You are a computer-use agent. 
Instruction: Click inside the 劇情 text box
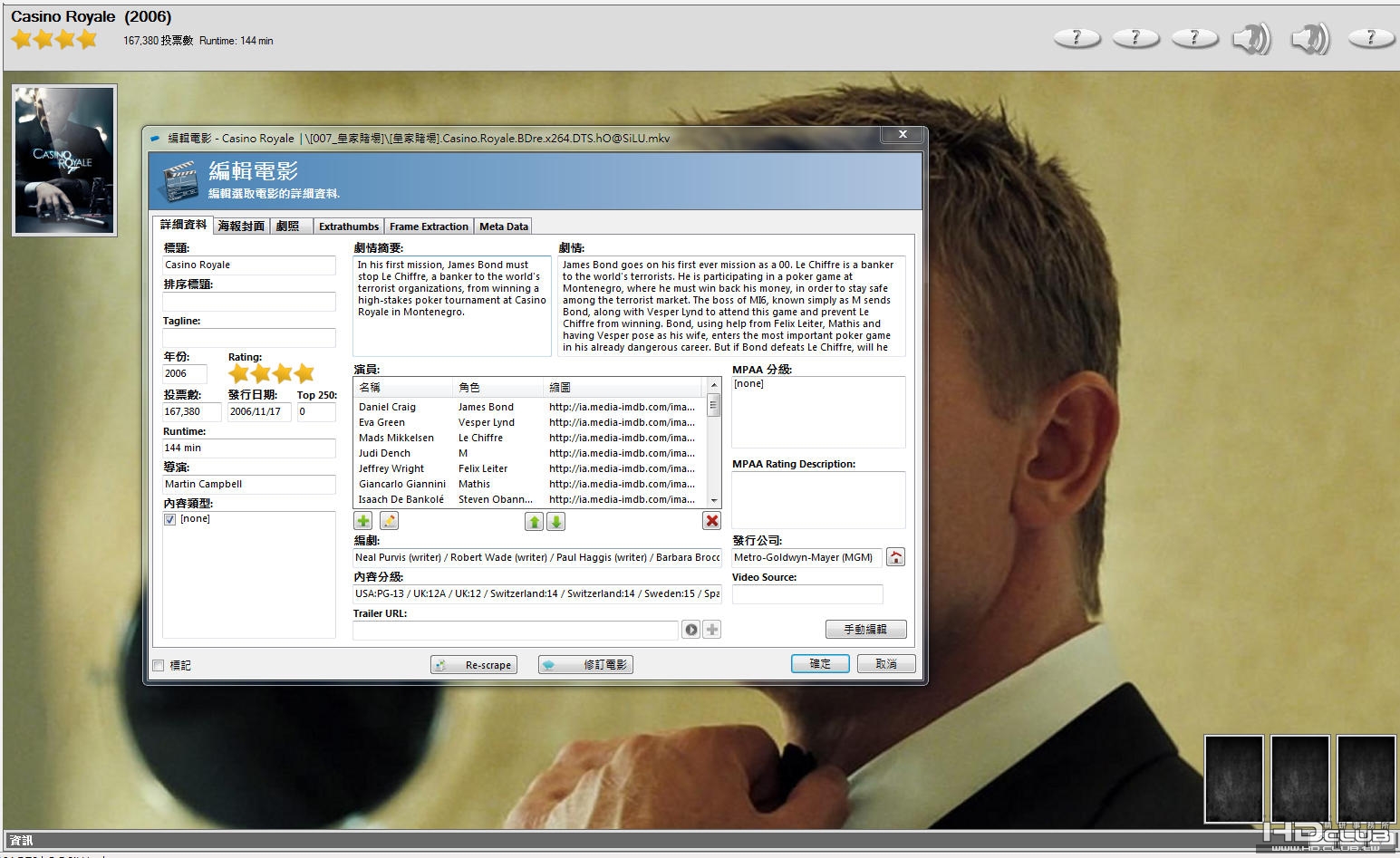tap(731, 305)
